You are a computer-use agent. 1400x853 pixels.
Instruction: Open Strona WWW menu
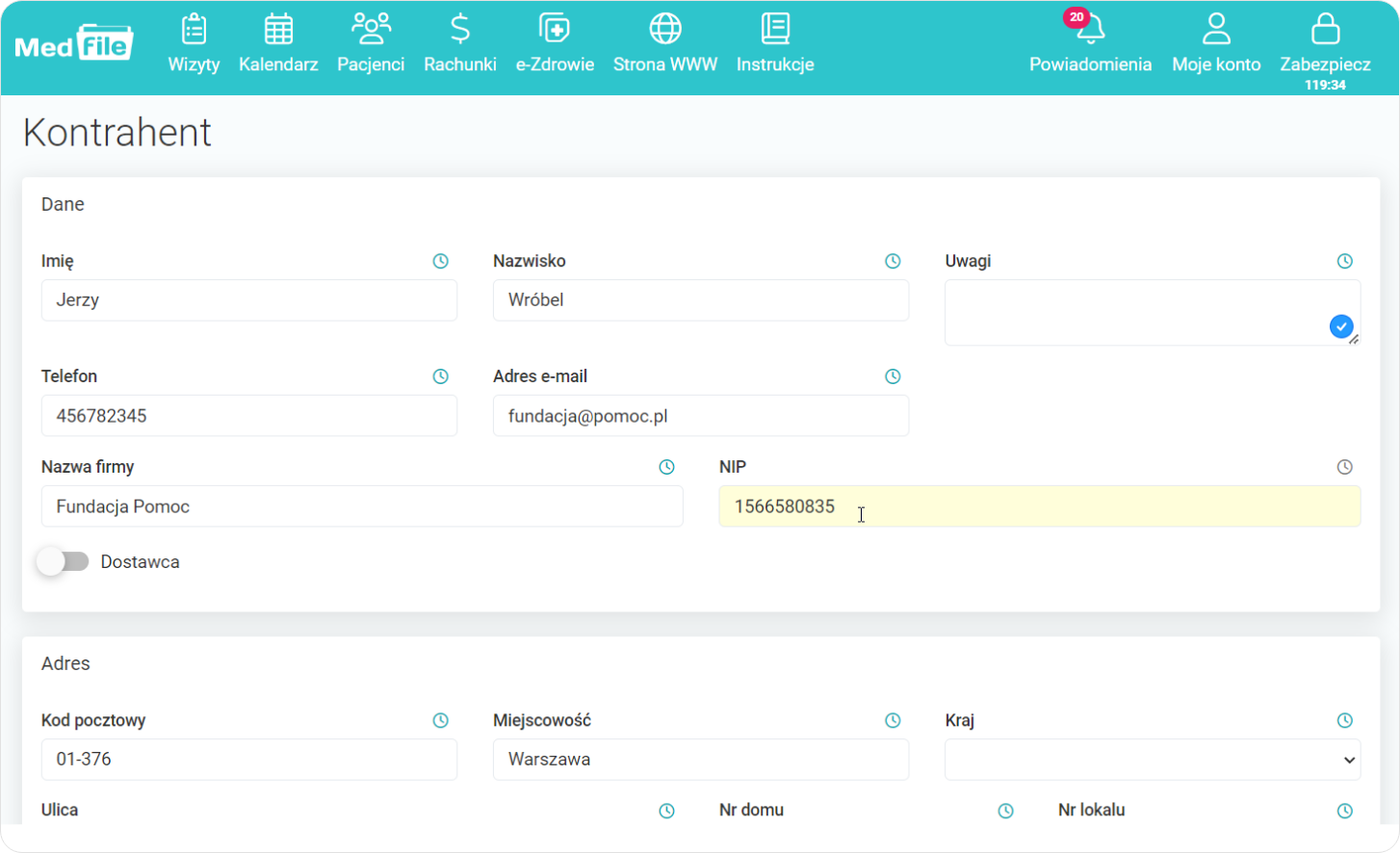[x=665, y=43]
